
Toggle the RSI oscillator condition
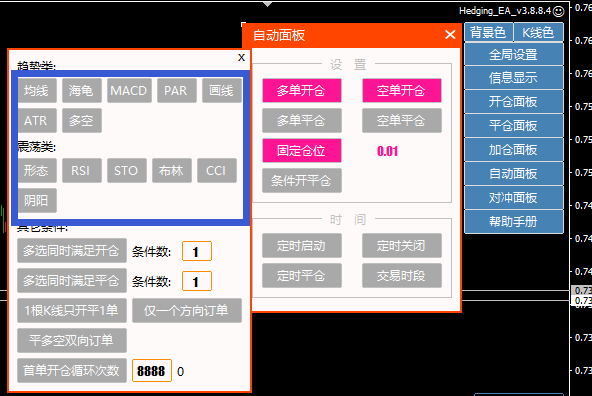point(82,171)
